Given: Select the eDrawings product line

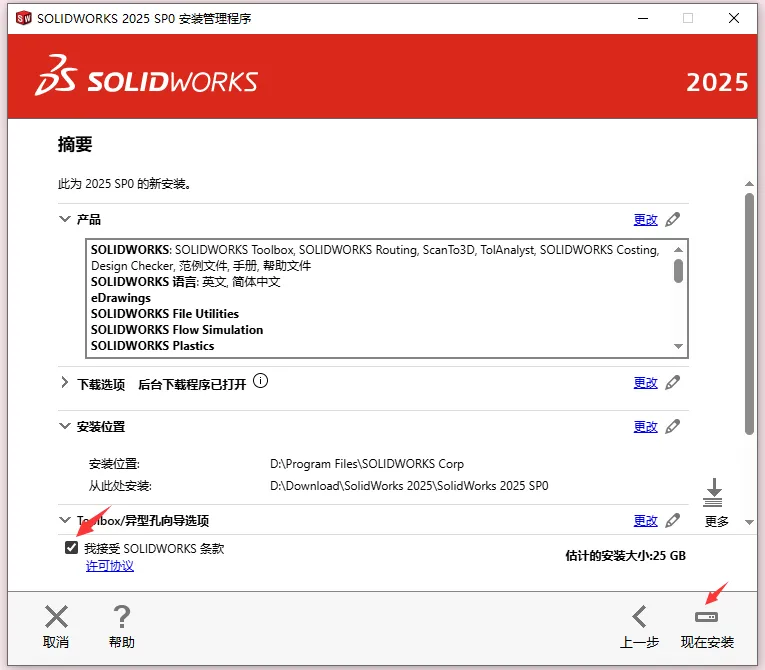Looking at the screenshot, I should tap(121, 298).
